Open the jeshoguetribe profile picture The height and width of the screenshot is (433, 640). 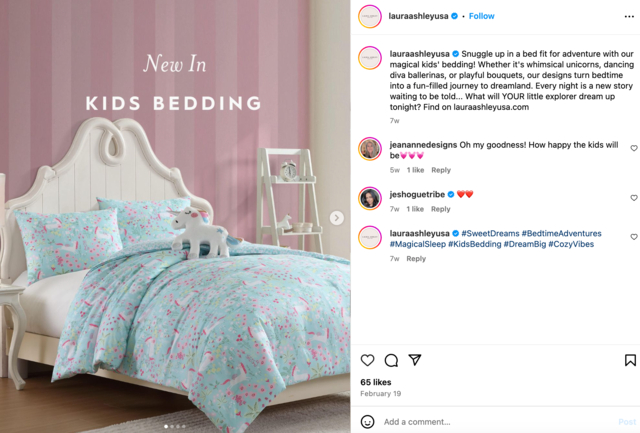point(370,199)
